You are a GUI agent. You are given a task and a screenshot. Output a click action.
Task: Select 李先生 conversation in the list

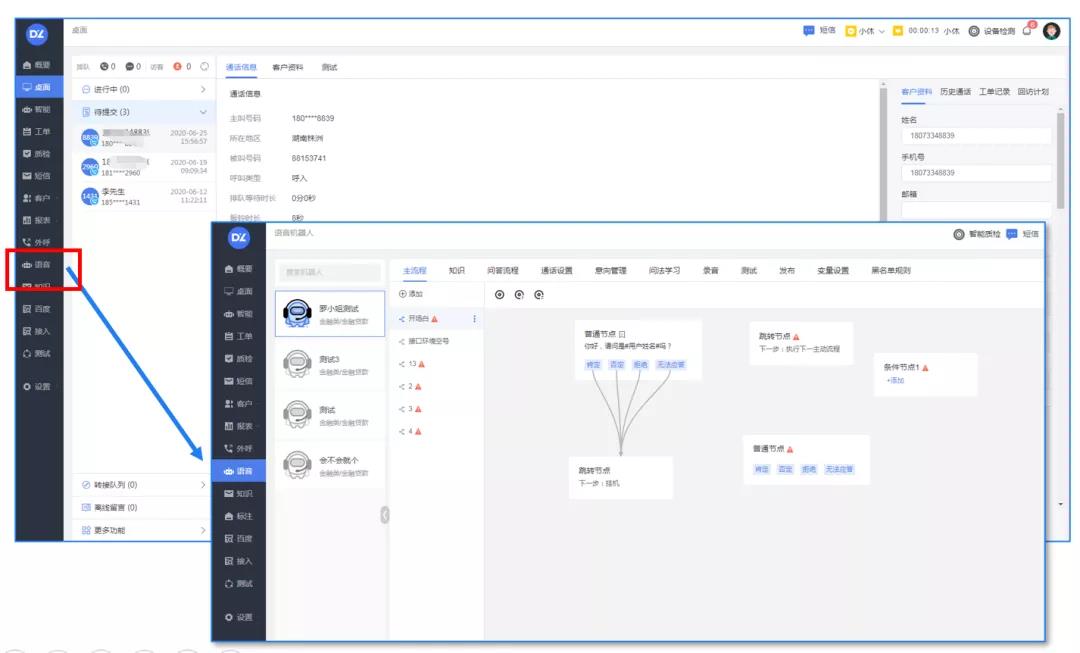point(145,196)
